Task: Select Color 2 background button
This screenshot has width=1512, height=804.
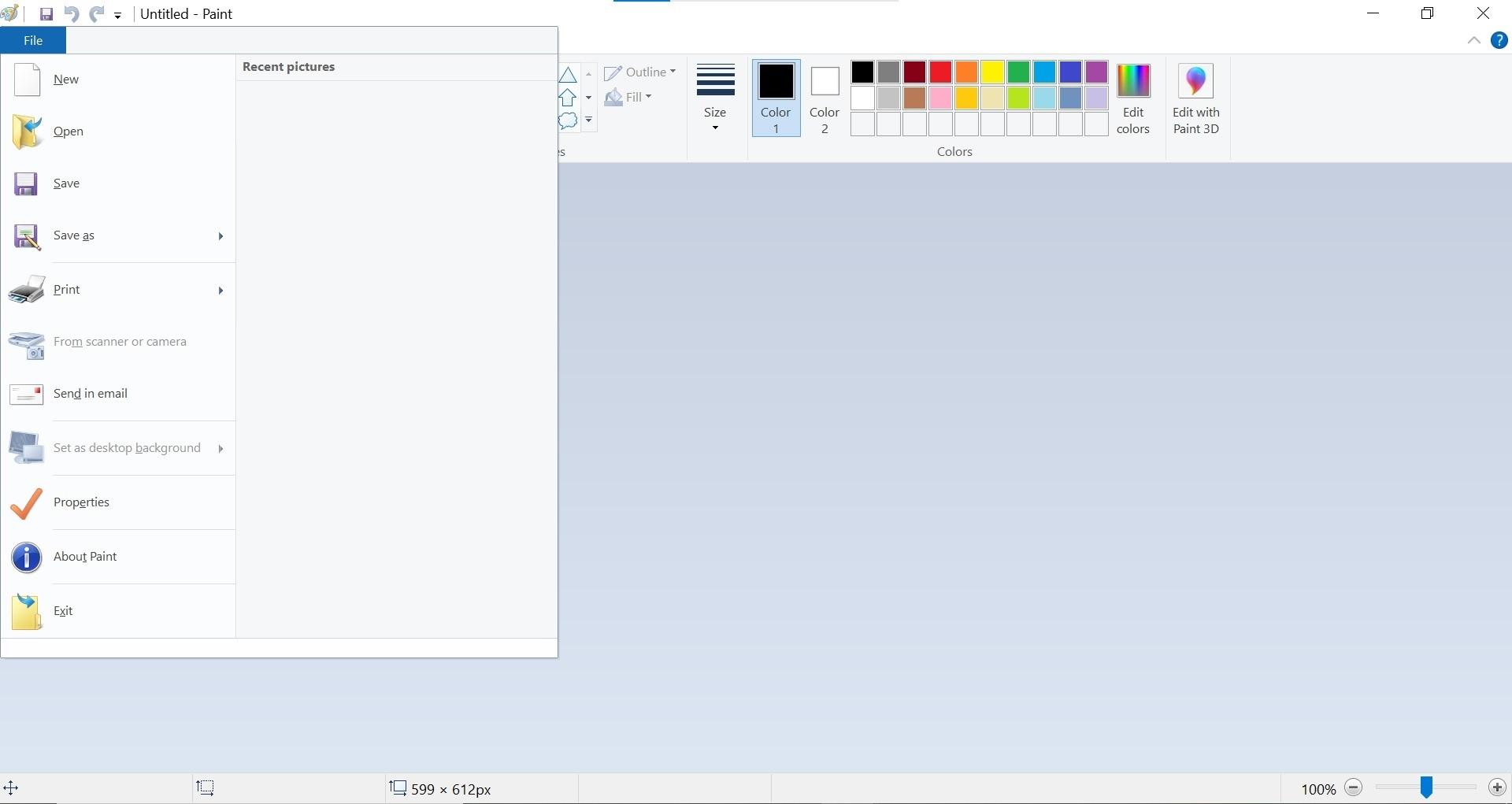Action: pos(825,98)
